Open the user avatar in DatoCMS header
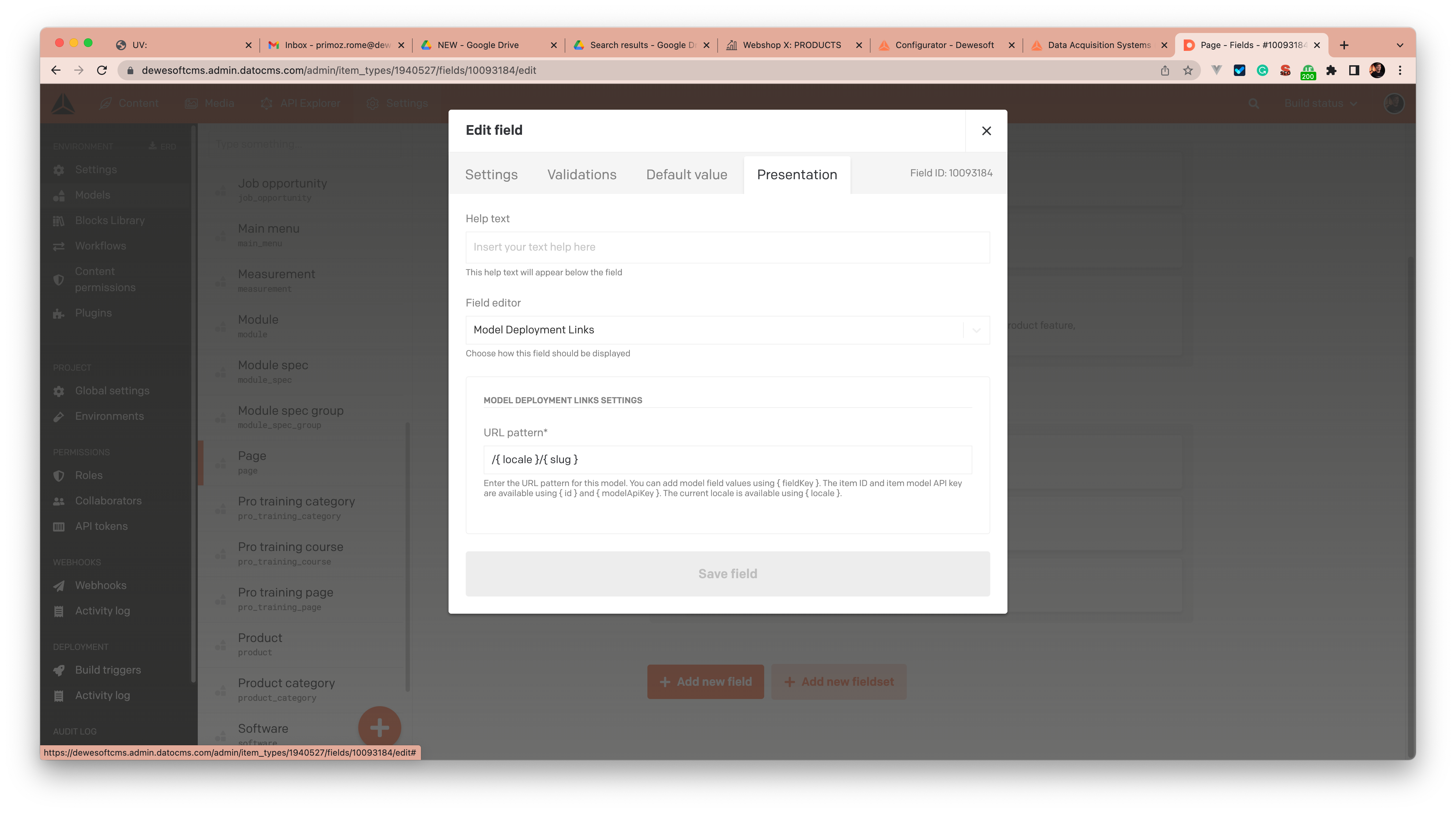Screen dimensions: 1456x813 click(x=1394, y=104)
